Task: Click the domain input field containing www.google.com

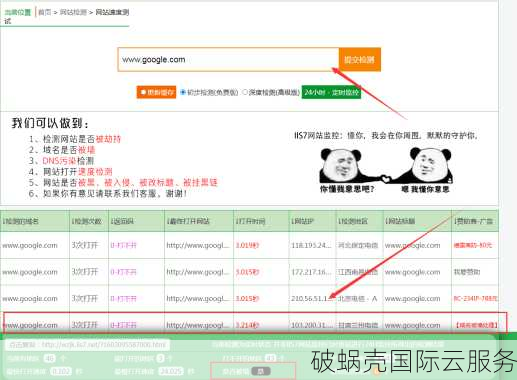Action: [228, 60]
